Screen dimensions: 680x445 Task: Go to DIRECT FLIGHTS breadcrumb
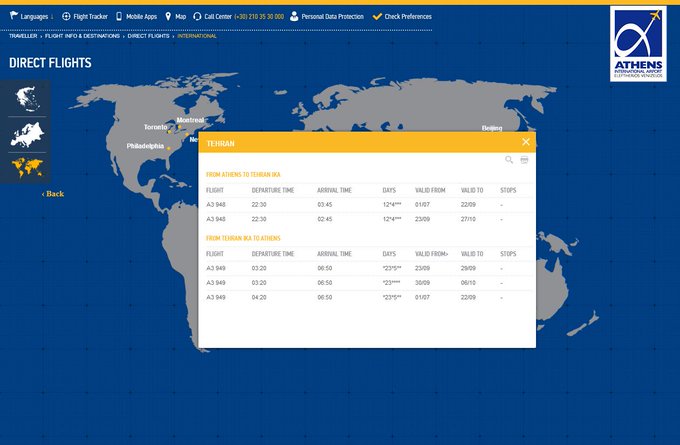click(148, 36)
